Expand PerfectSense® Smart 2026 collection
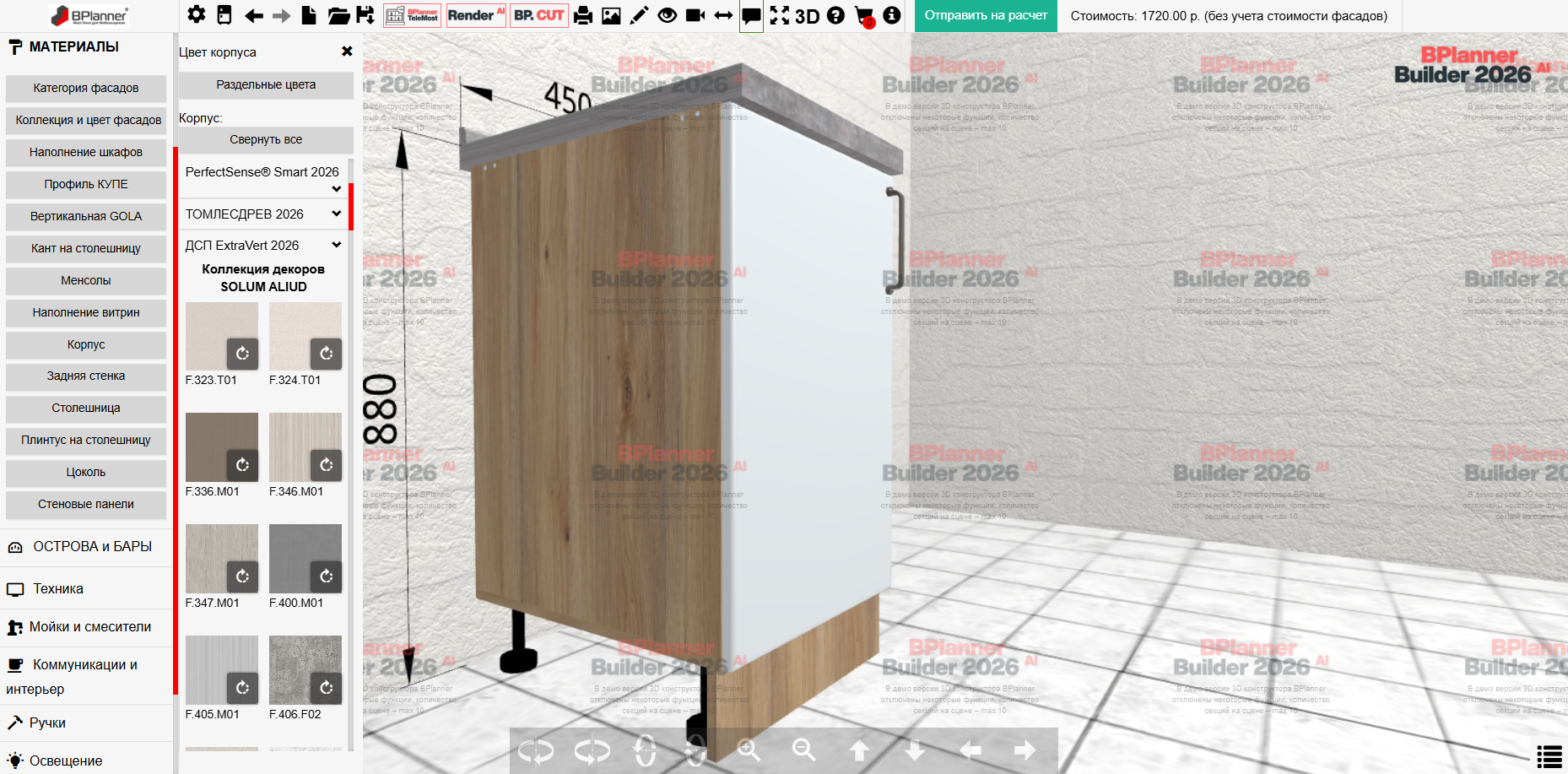This screenshot has width=1568, height=774. (263, 178)
